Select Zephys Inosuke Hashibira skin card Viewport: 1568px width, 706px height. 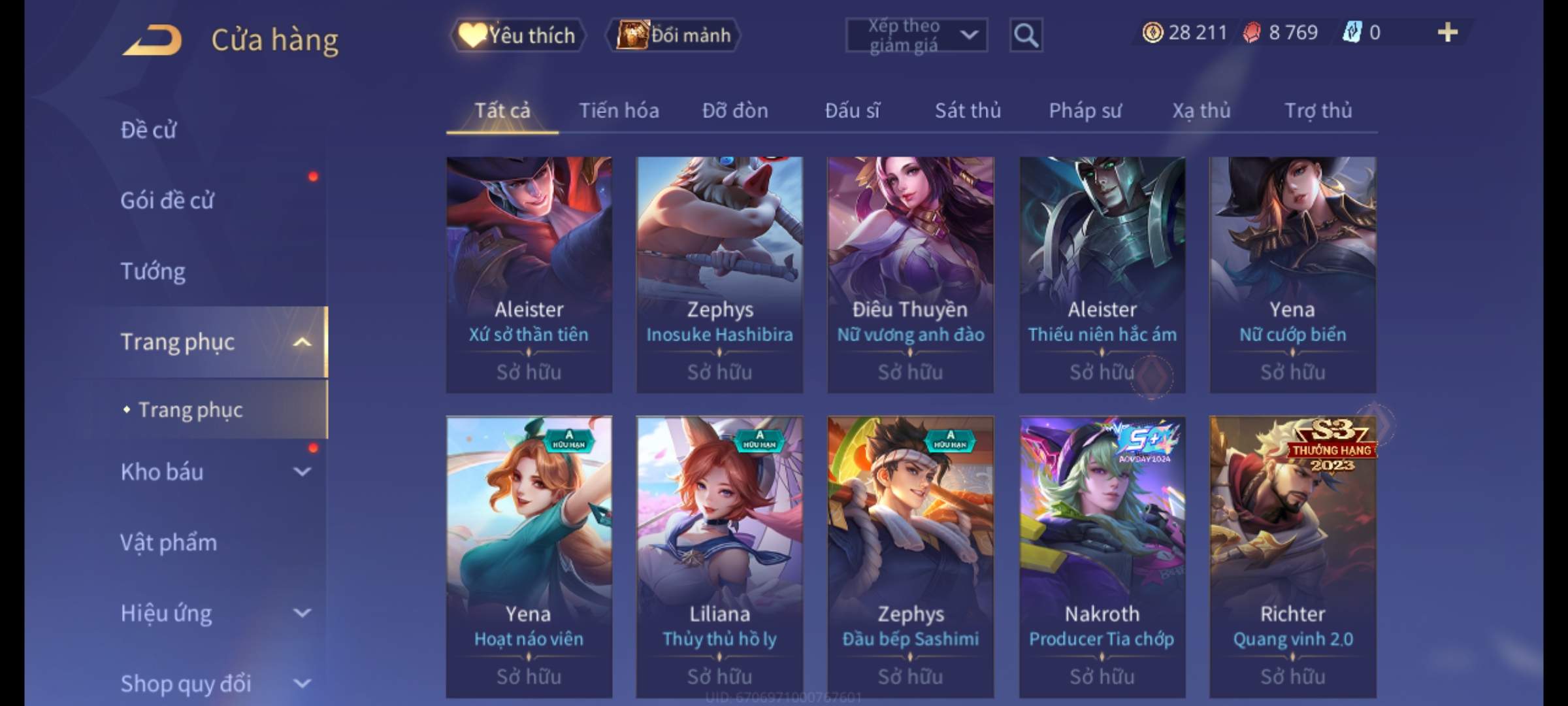point(719,275)
